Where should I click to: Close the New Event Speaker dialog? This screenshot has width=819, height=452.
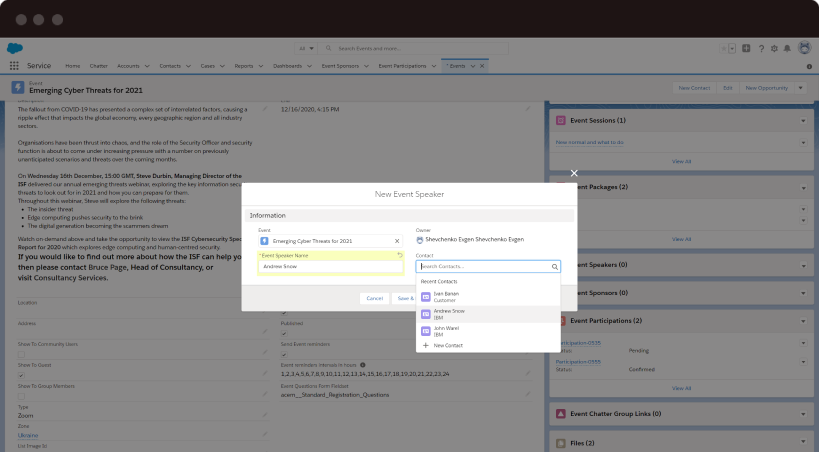(x=574, y=173)
